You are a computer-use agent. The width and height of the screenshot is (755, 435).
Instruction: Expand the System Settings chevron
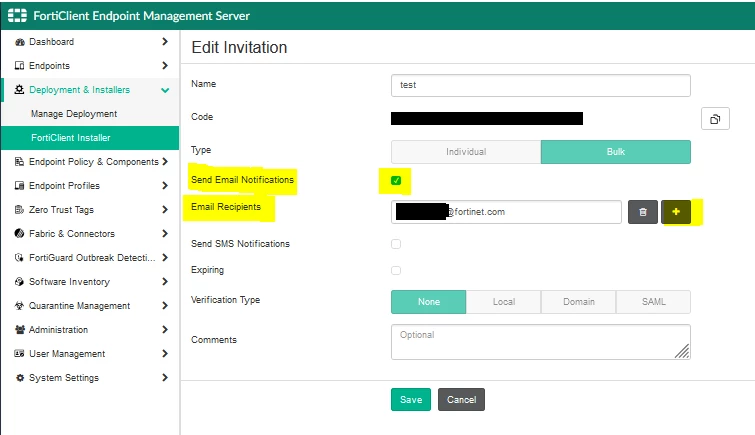click(165, 377)
